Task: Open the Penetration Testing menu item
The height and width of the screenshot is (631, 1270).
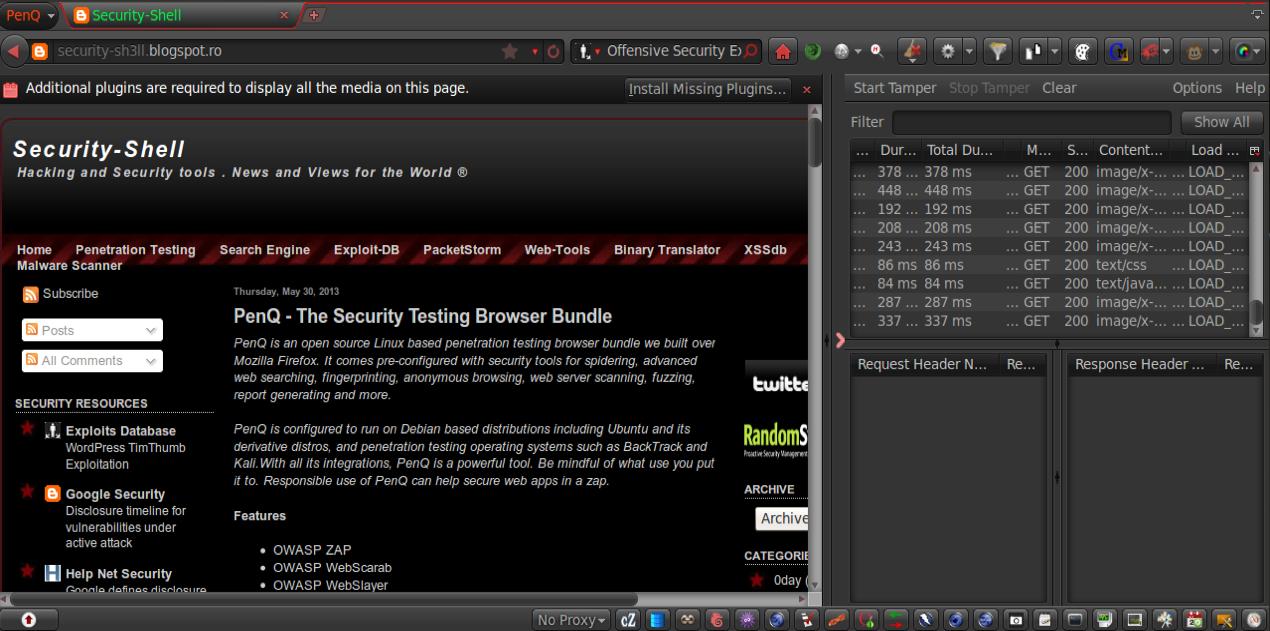Action: pyautogui.click(x=135, y=250)
